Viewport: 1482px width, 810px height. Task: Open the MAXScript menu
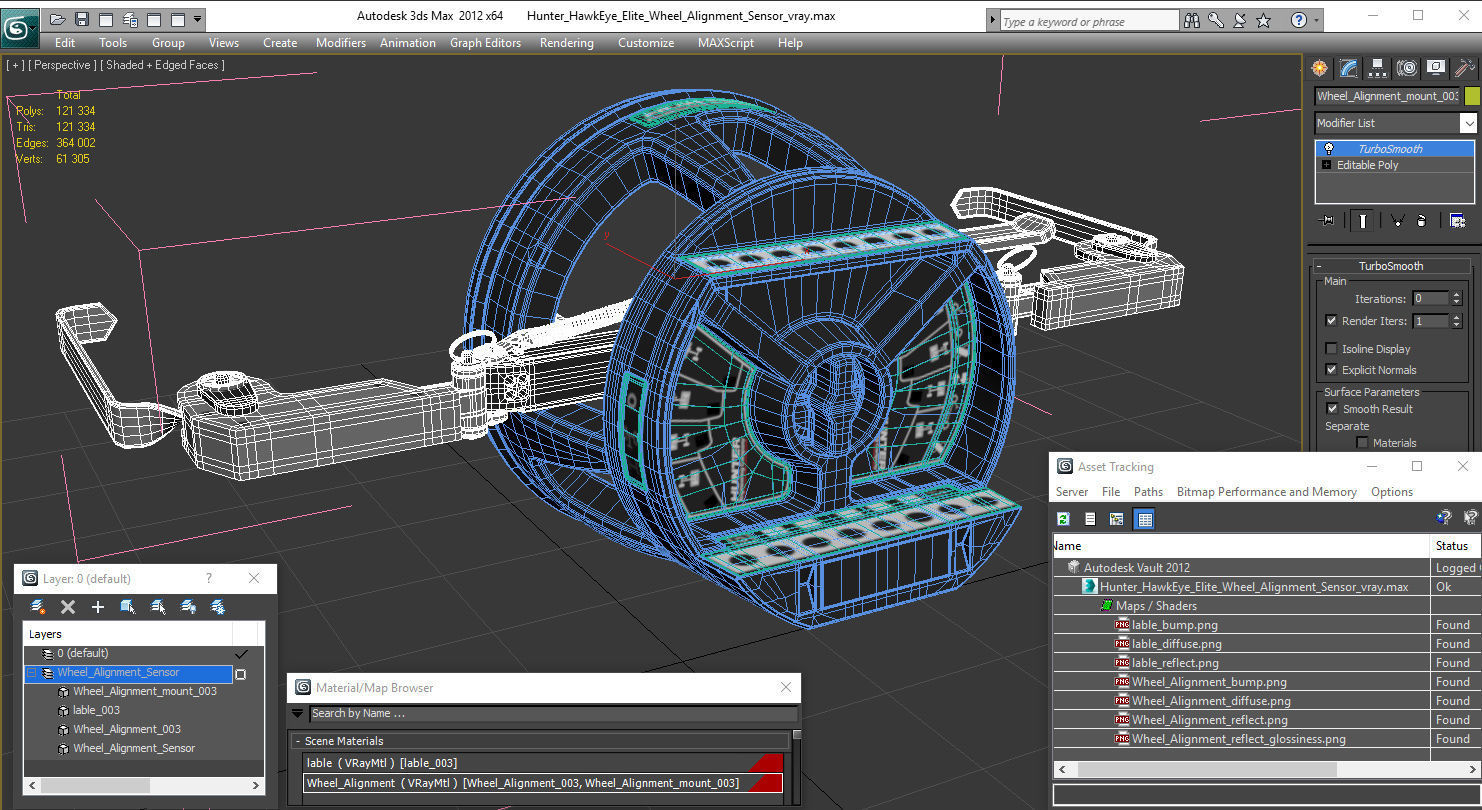[726, 43]
